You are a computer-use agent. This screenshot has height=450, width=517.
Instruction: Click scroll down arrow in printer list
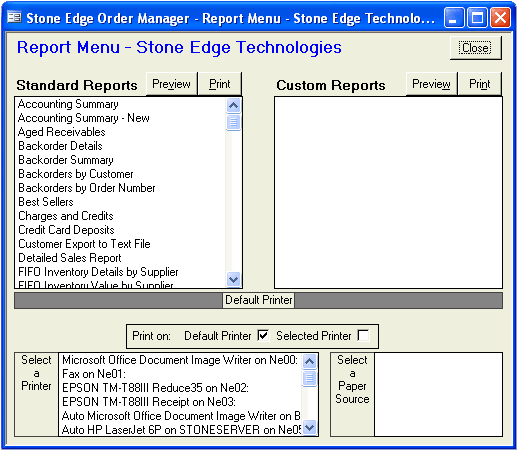coord(310,427)
